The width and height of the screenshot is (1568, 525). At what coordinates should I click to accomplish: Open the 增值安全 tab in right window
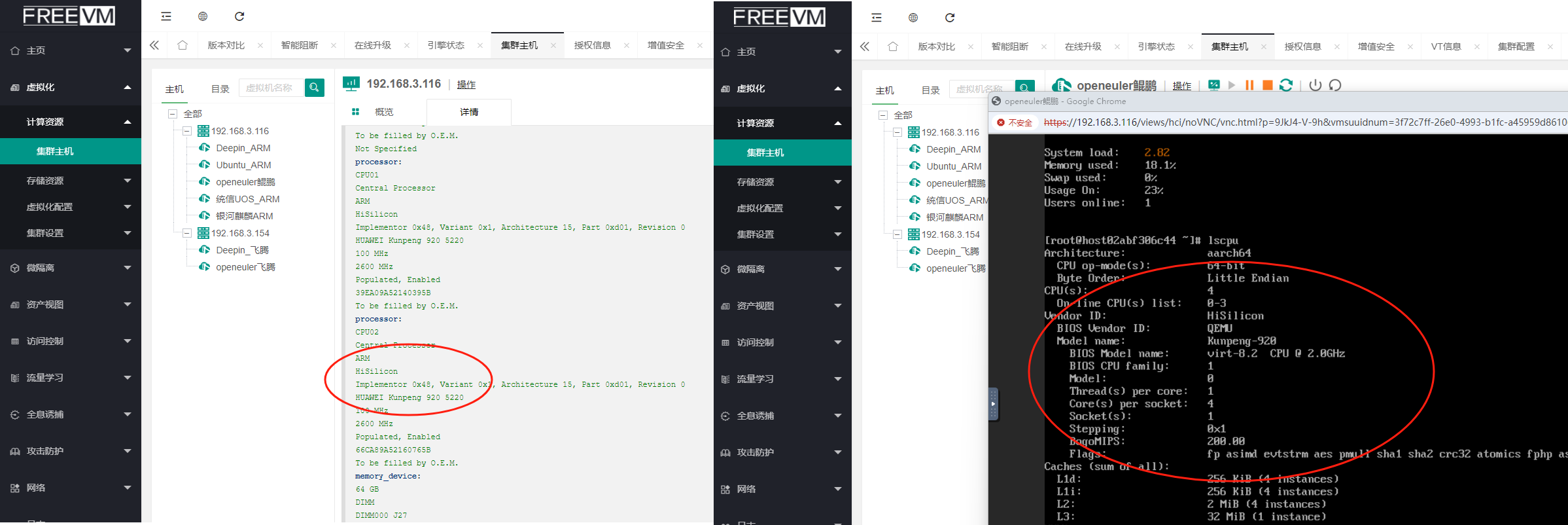click(1376, 46)
